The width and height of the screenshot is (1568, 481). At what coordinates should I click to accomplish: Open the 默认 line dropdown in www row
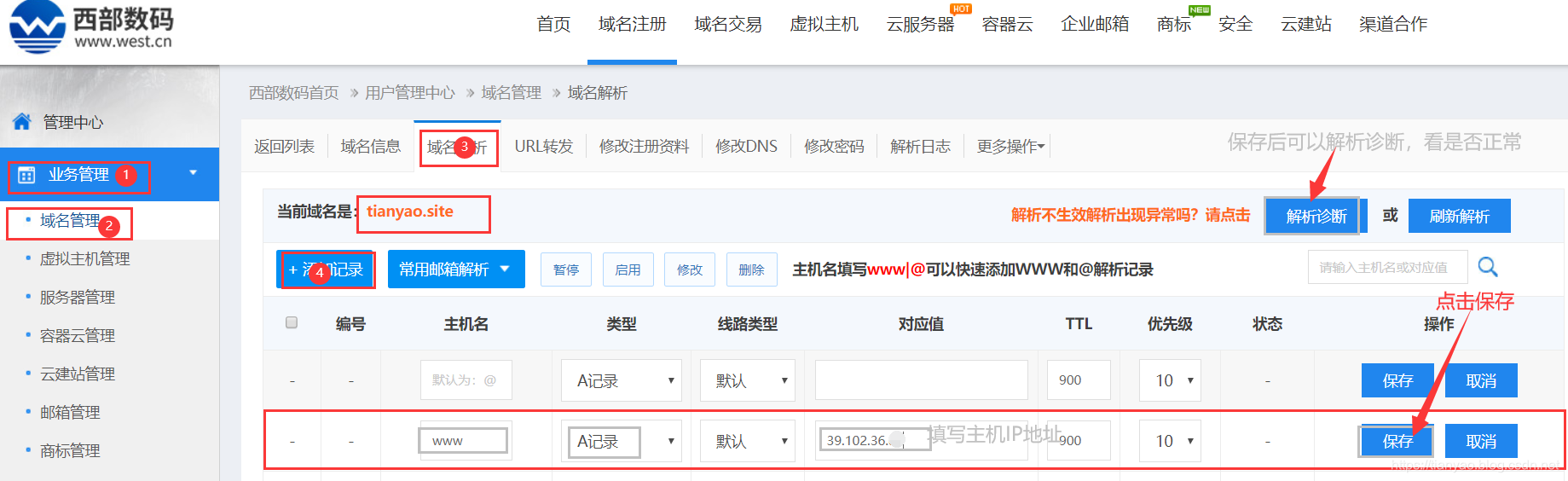tap(748, 441)
